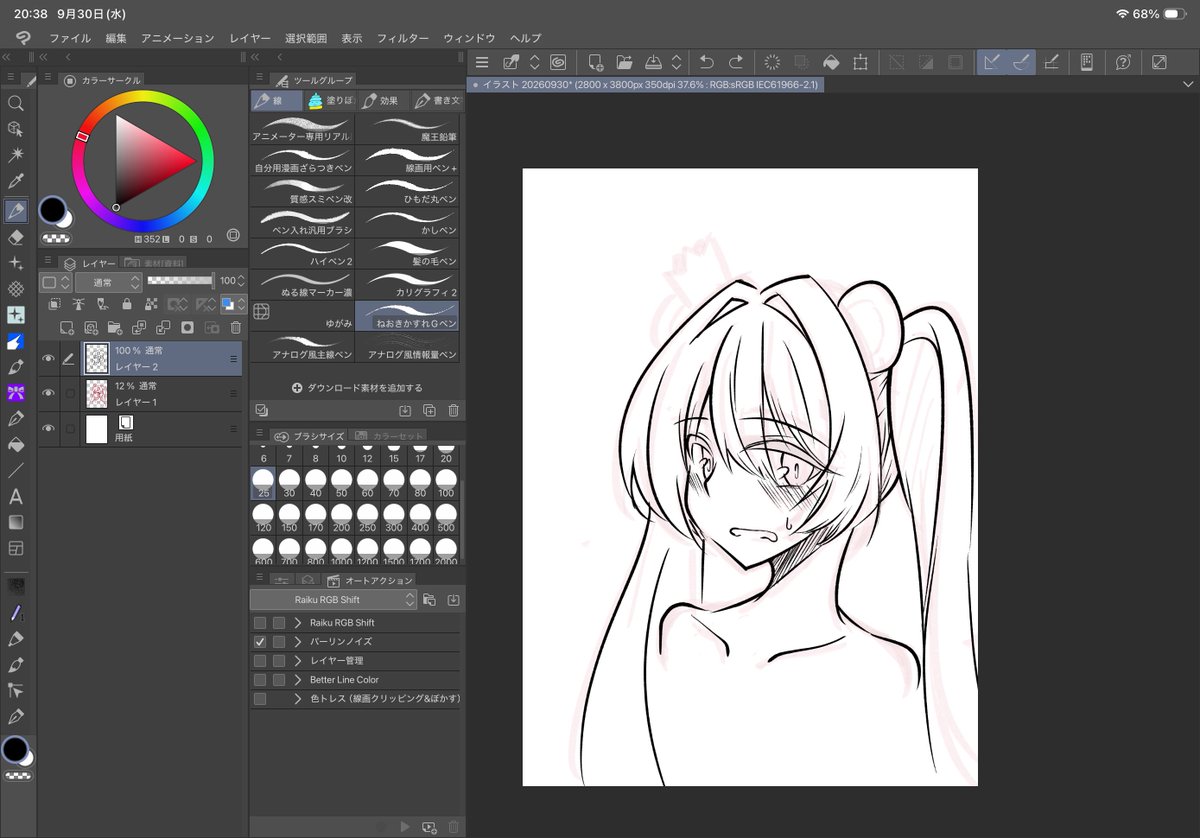Screen dimensions: 1200x838
Task: Hide レイヤー 2 using its eye icon
Action: click(47, 358)
